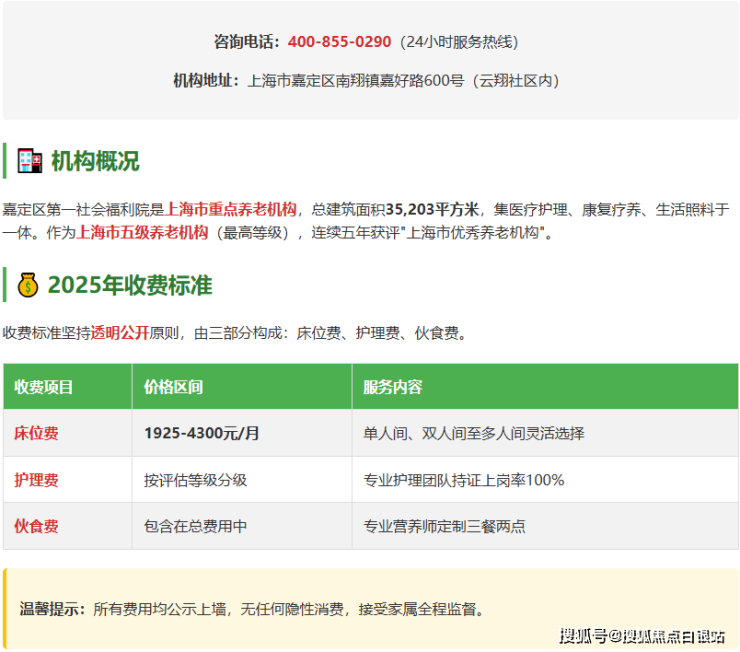The image size is (740, 652).
Task: Click the 1925-4300元/月 price cell
Action: coord(202,433)
